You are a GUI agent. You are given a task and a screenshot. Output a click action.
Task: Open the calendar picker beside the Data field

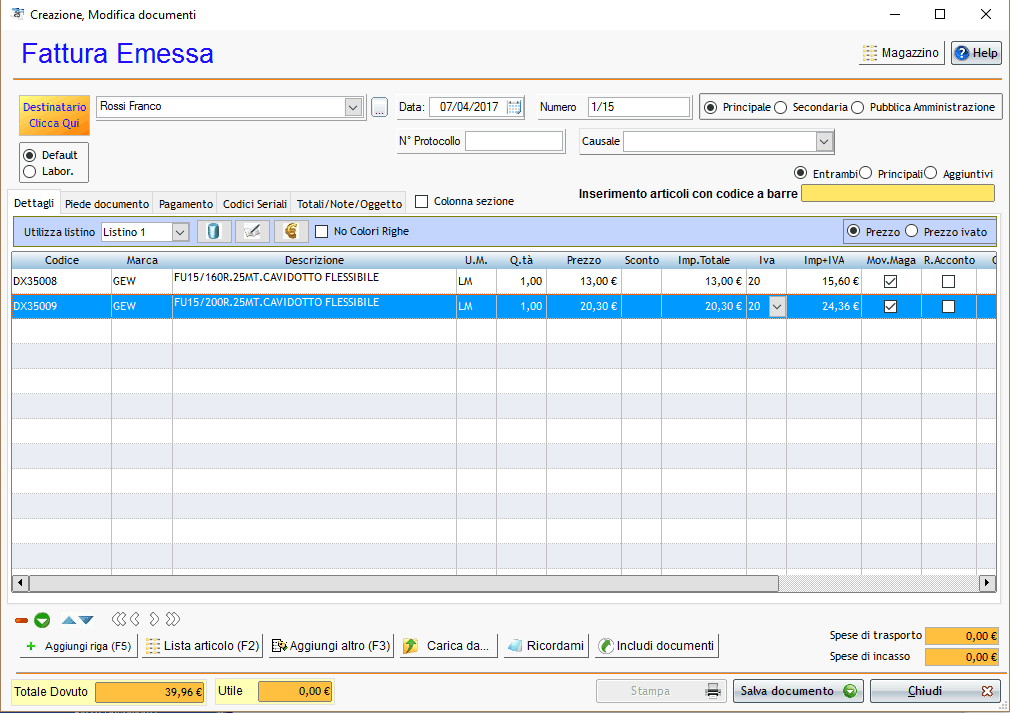point(514,108)
